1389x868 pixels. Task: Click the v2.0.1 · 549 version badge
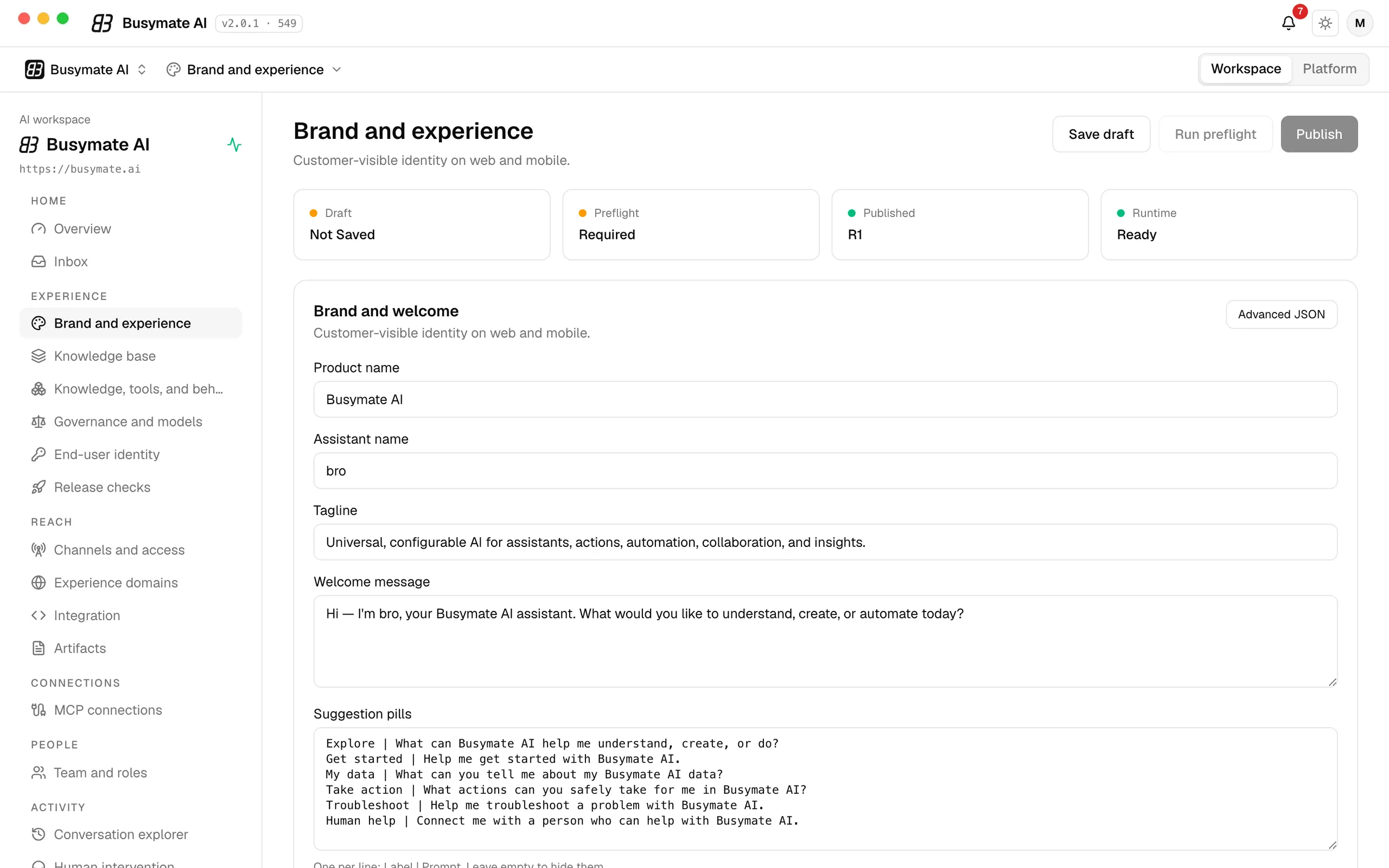point(259,23)
